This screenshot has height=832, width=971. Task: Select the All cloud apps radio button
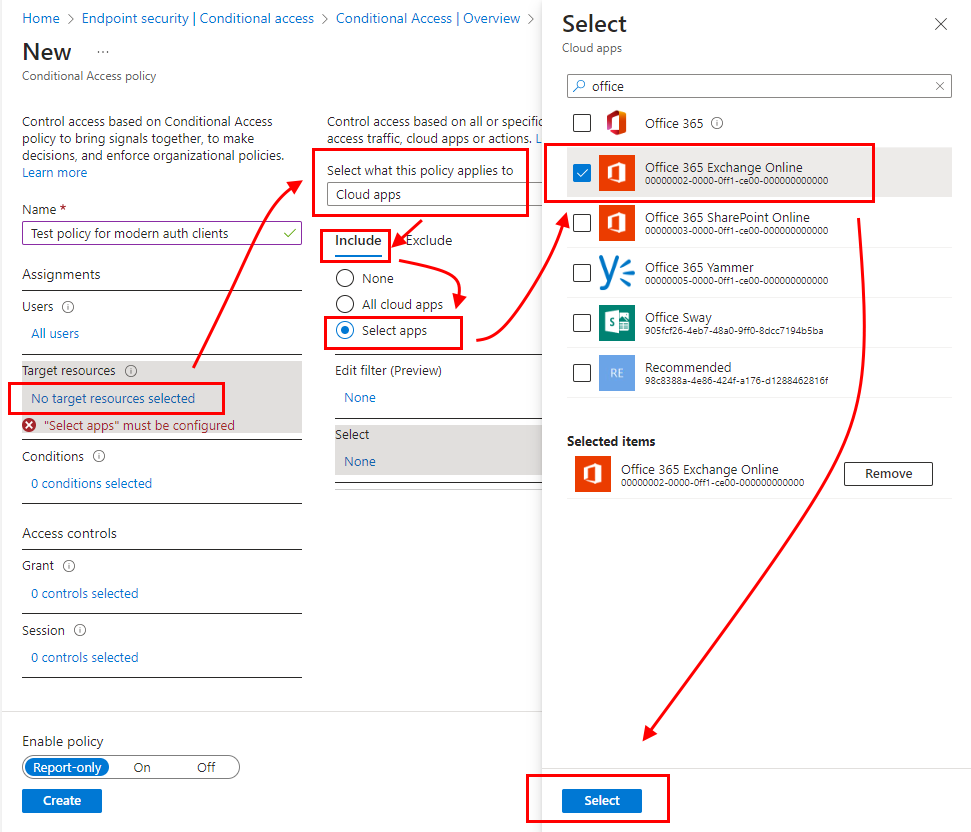[345, 304]
